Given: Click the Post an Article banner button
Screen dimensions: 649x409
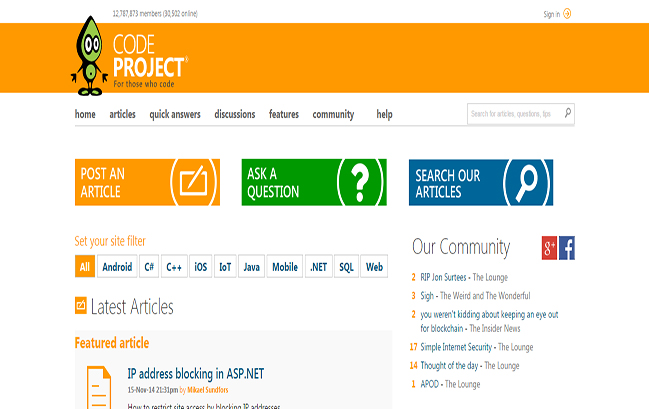Looking at the screenshot, I should tap(147, 182).
